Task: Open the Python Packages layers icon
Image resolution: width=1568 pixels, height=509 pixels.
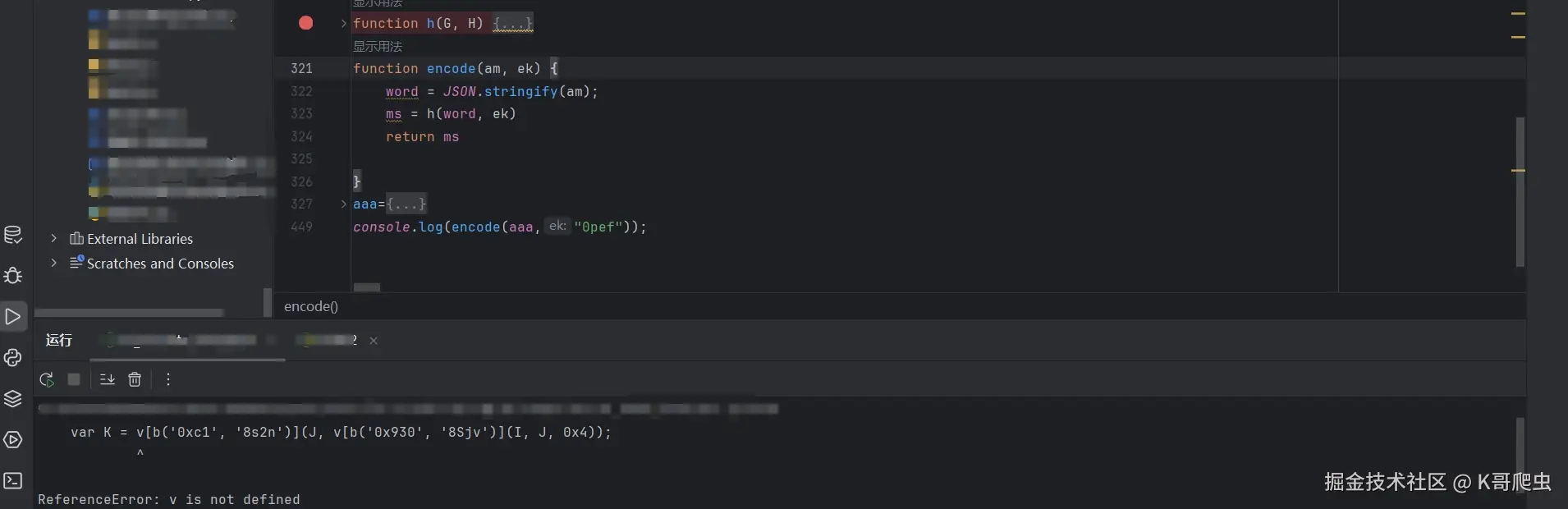Action: [x=13, y=399]
